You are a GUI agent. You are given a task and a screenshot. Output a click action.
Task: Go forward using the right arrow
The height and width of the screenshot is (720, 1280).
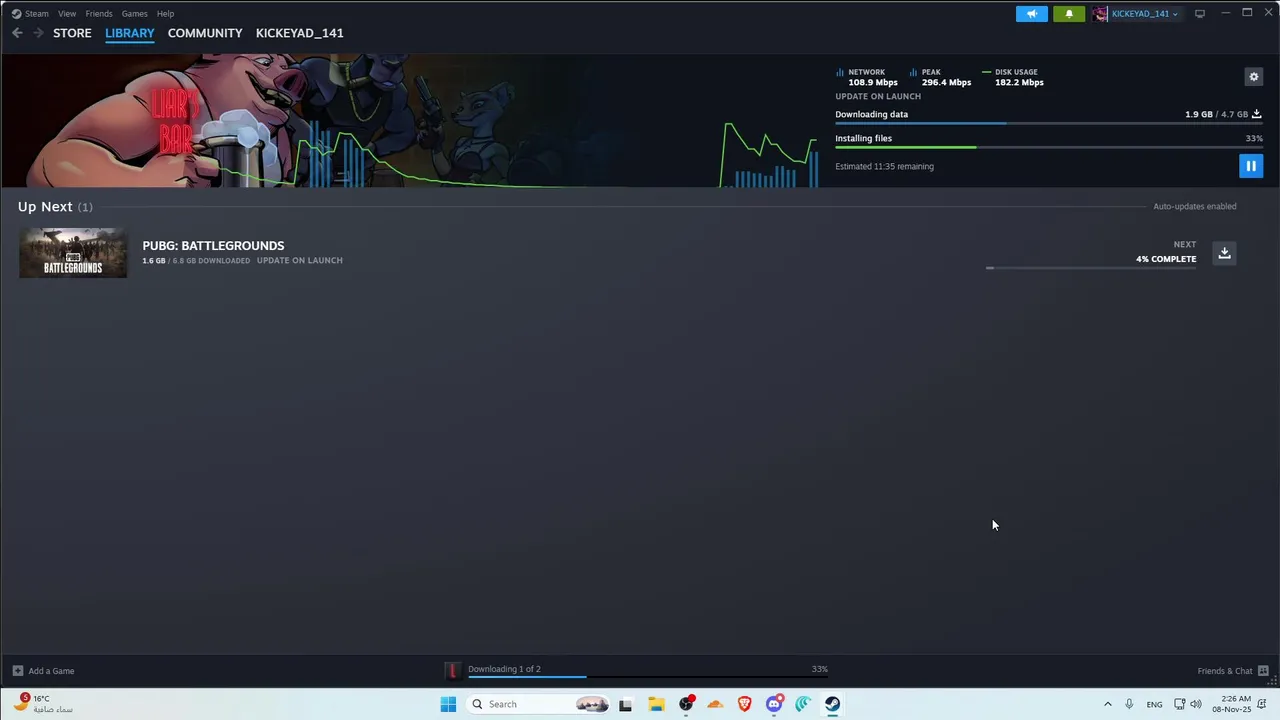click(38, 33)
